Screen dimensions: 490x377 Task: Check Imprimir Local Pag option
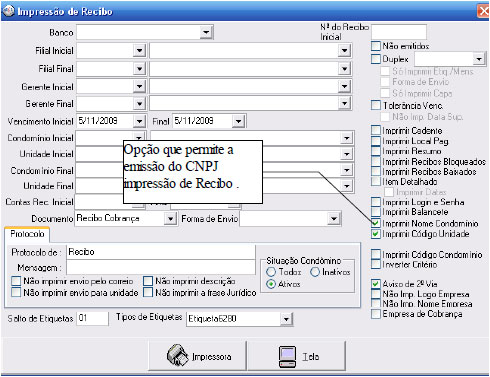point(376,141)
